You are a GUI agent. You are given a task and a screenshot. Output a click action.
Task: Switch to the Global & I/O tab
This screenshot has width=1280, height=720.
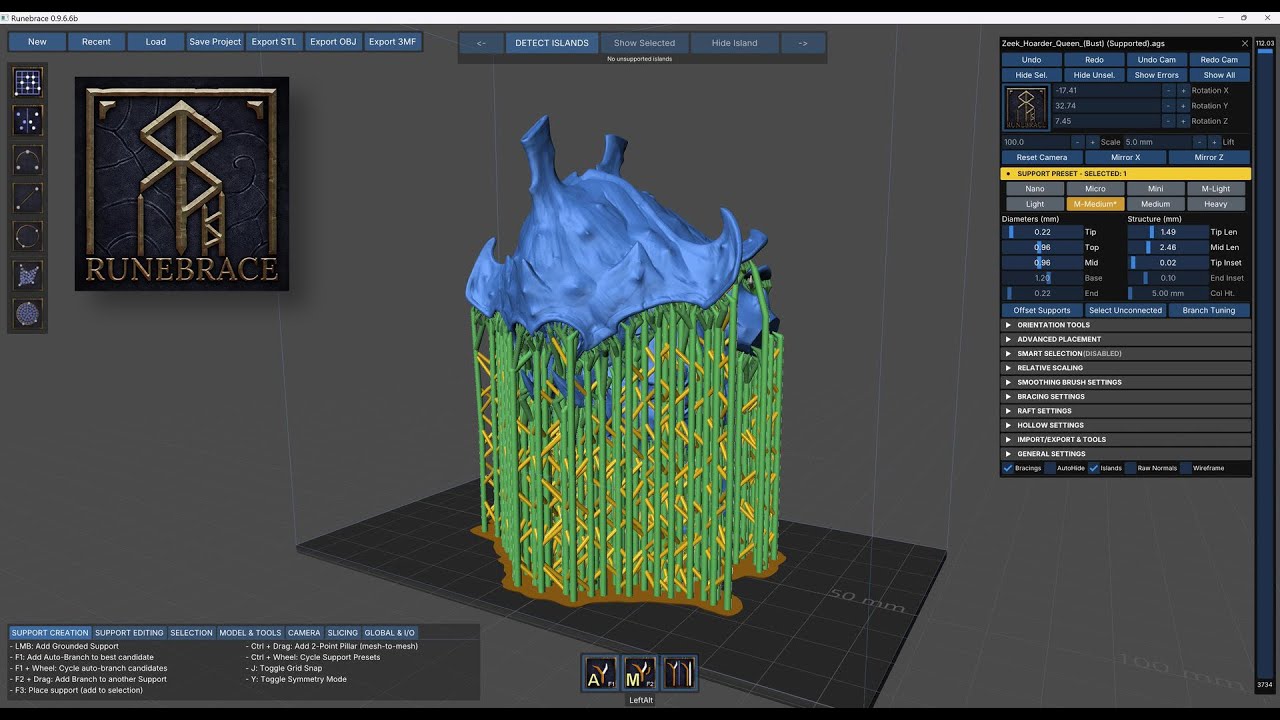(389, 633)
